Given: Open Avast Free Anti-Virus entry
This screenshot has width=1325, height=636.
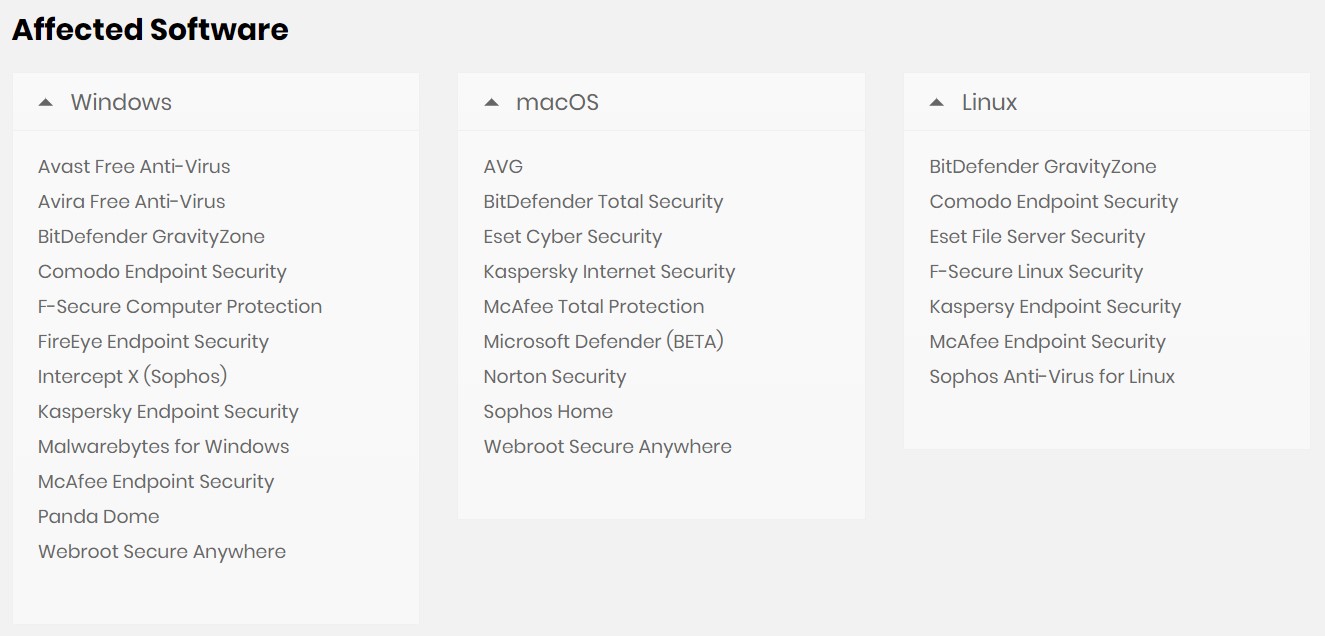Looking at the screenshot, I should (134, 167).
